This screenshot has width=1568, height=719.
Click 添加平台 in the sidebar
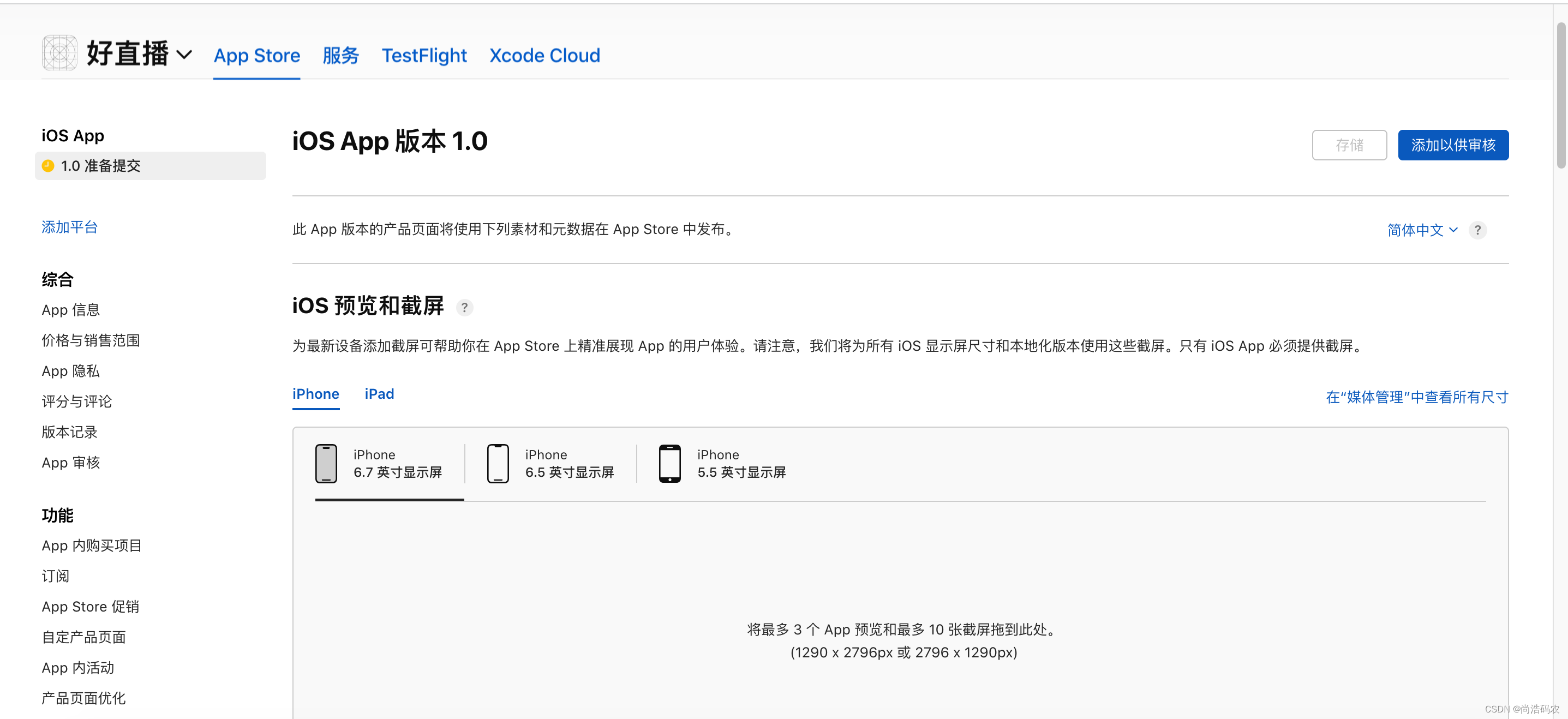click(69, 227)
